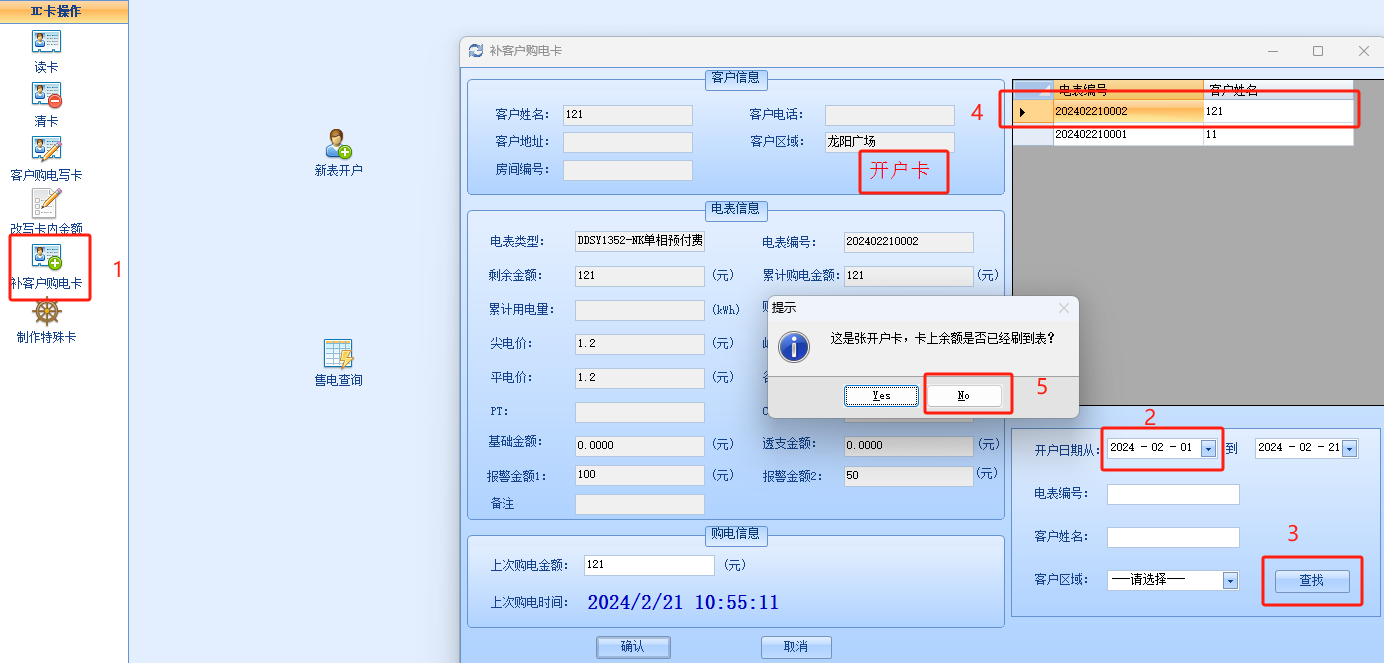Select table row 202402210001
The width and height of the screenshot is (1384, 663).
tap(1128, 135)
